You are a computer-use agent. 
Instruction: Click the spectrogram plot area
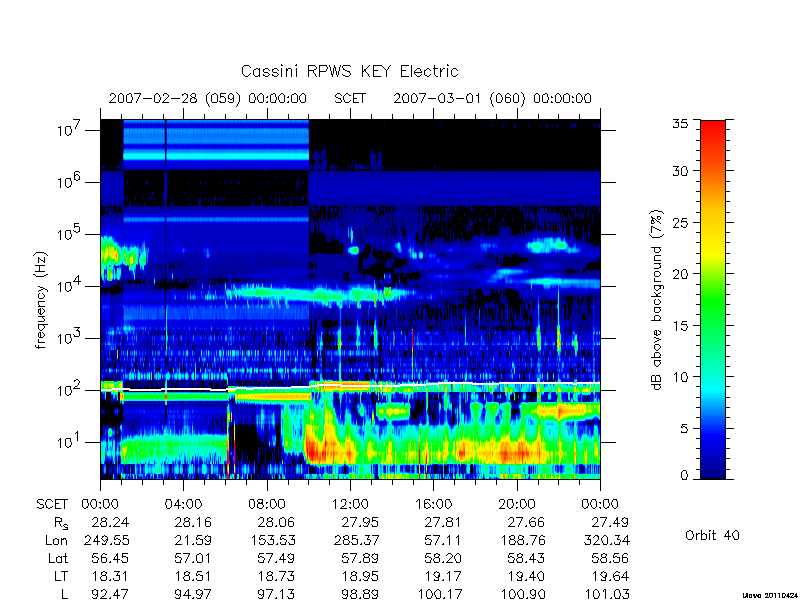(350, 299)
